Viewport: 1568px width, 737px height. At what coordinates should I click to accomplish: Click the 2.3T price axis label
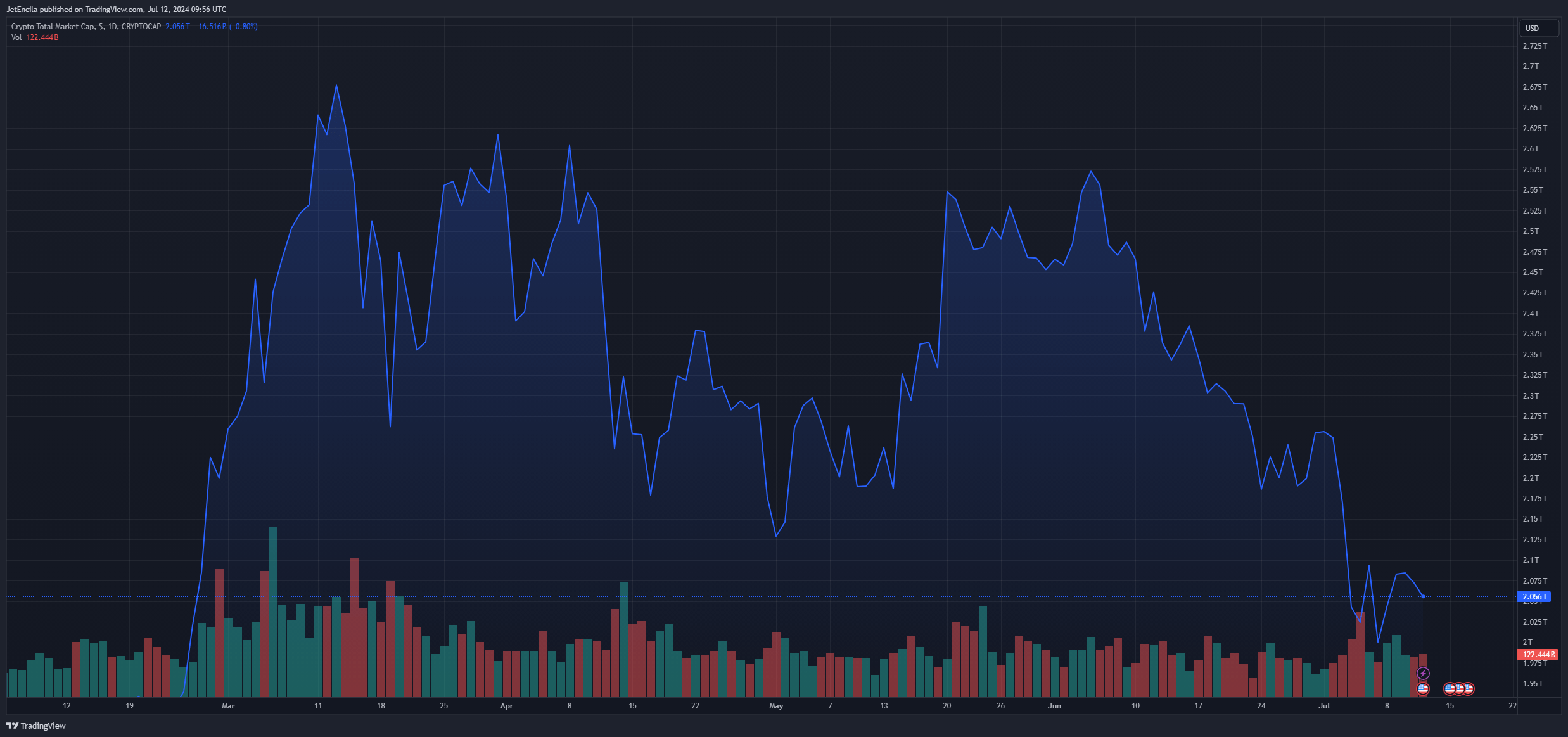1531,396
